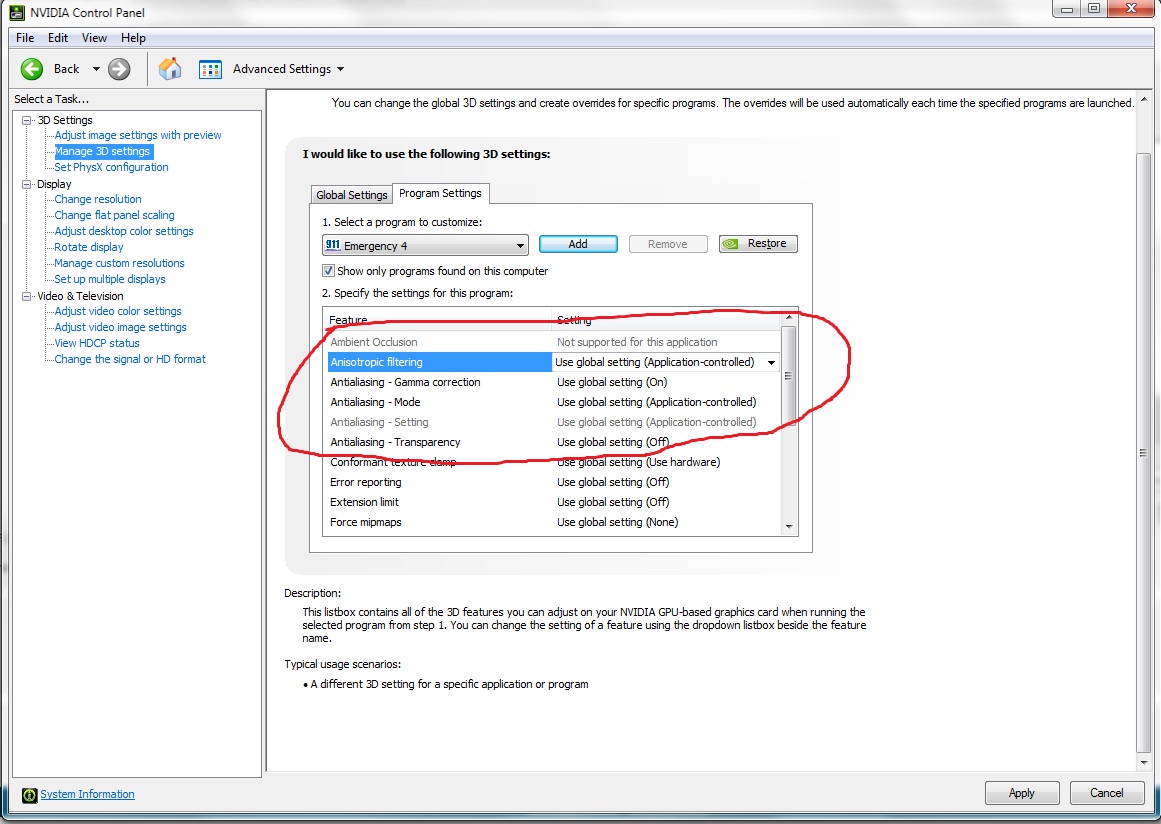Select the Error reporting row
Image resolution: width=1161 pixels, height=824 pixels.
pyautogui.click(x=552, y=482)
